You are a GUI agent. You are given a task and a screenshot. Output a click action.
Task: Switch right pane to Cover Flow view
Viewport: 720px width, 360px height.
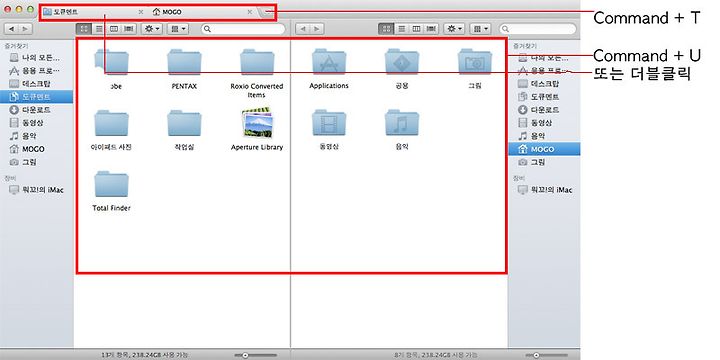[x=431, y=29]
